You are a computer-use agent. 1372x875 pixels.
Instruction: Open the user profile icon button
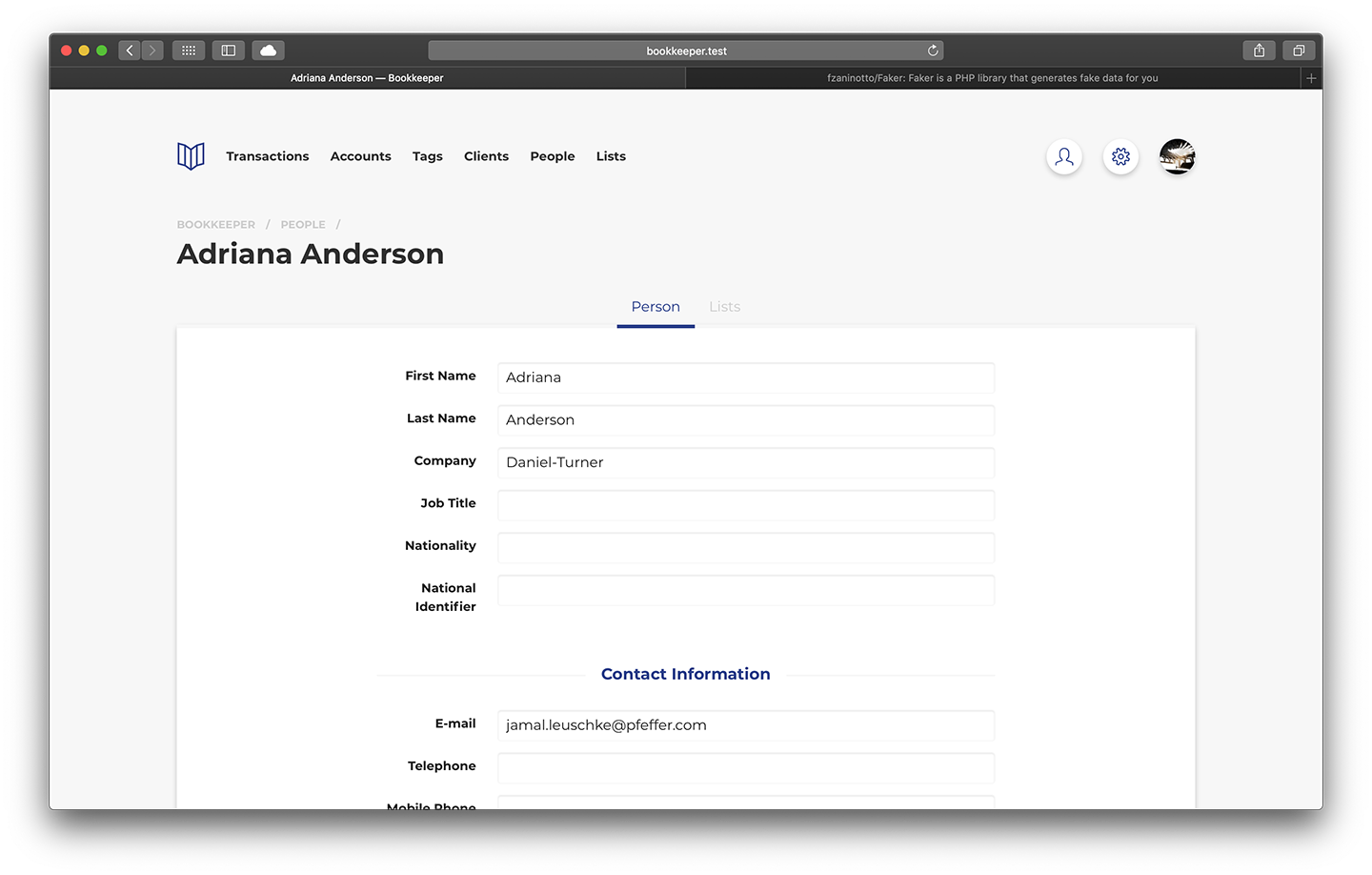click(1064, 156)
